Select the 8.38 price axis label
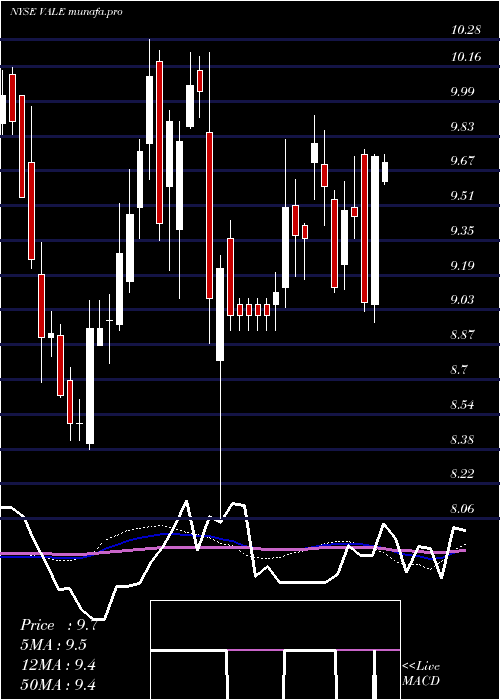 click(462, 440)
